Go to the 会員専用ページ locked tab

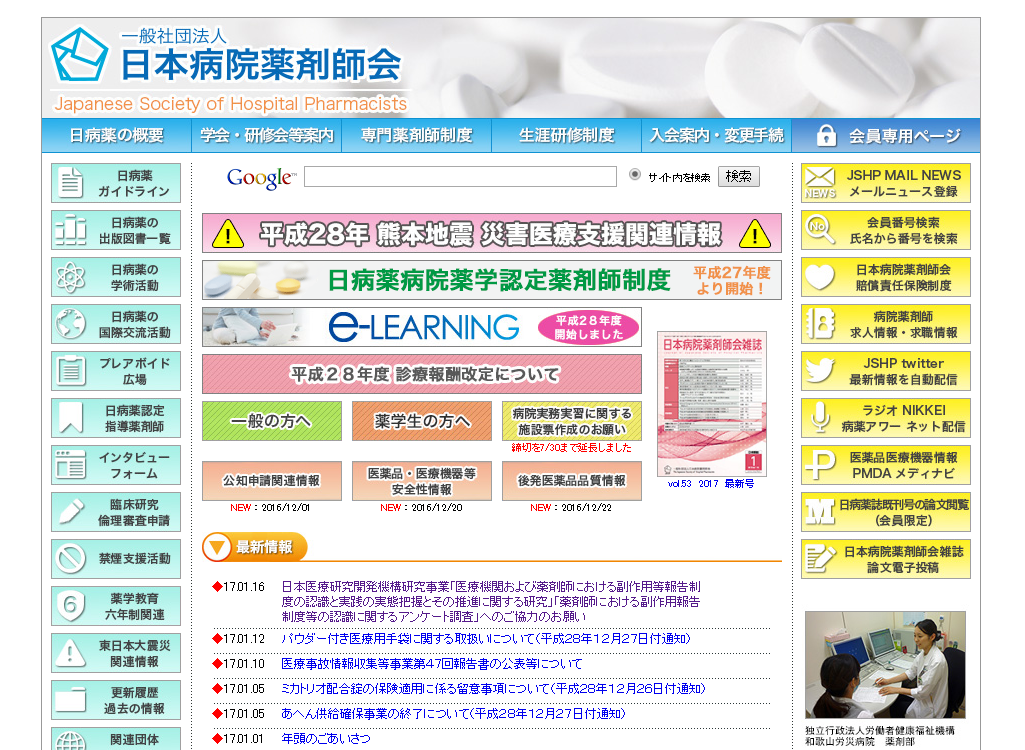[889, 136]
